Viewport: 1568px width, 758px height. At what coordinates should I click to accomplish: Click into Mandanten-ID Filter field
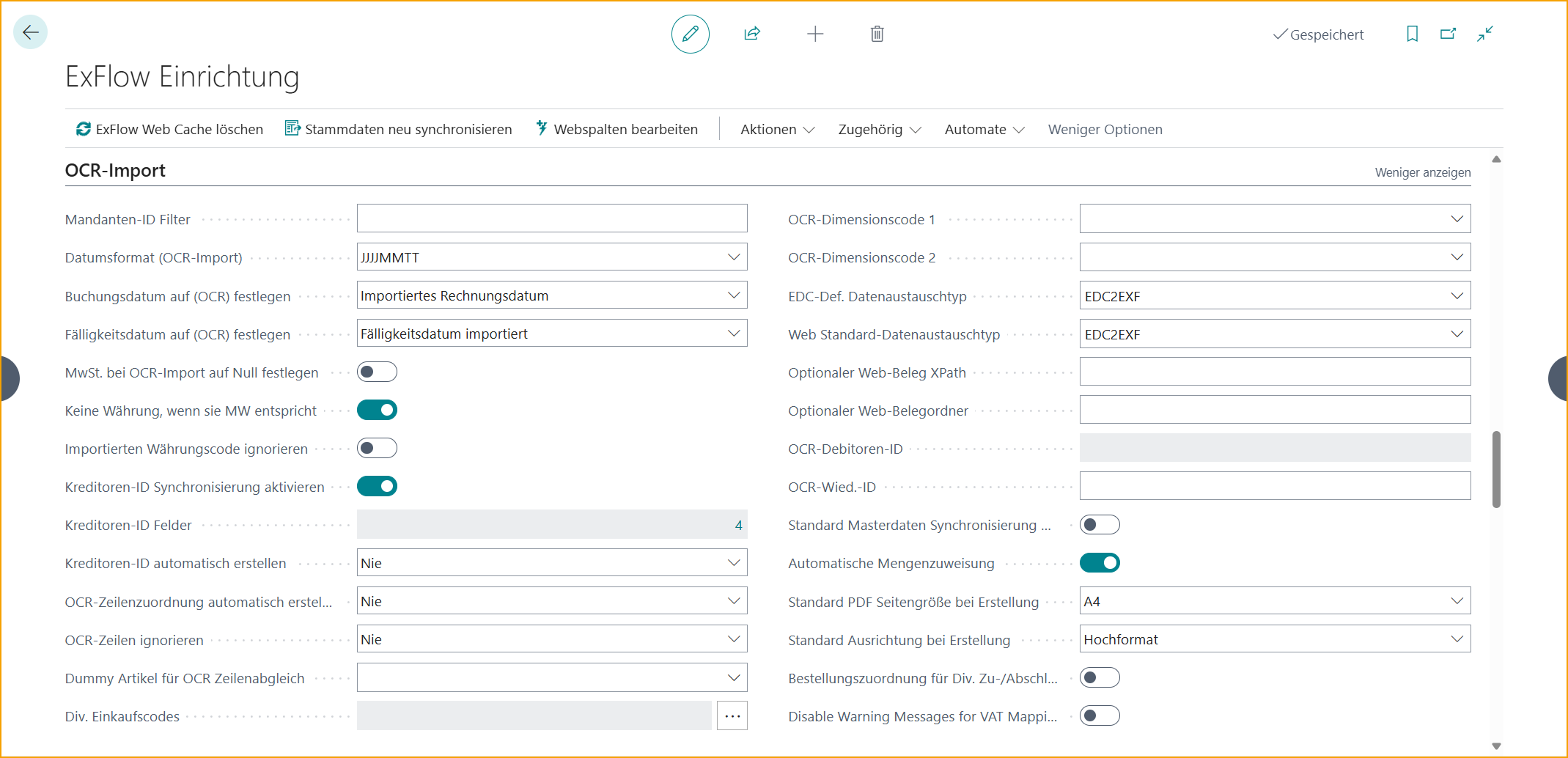click(x=552, y=218)
